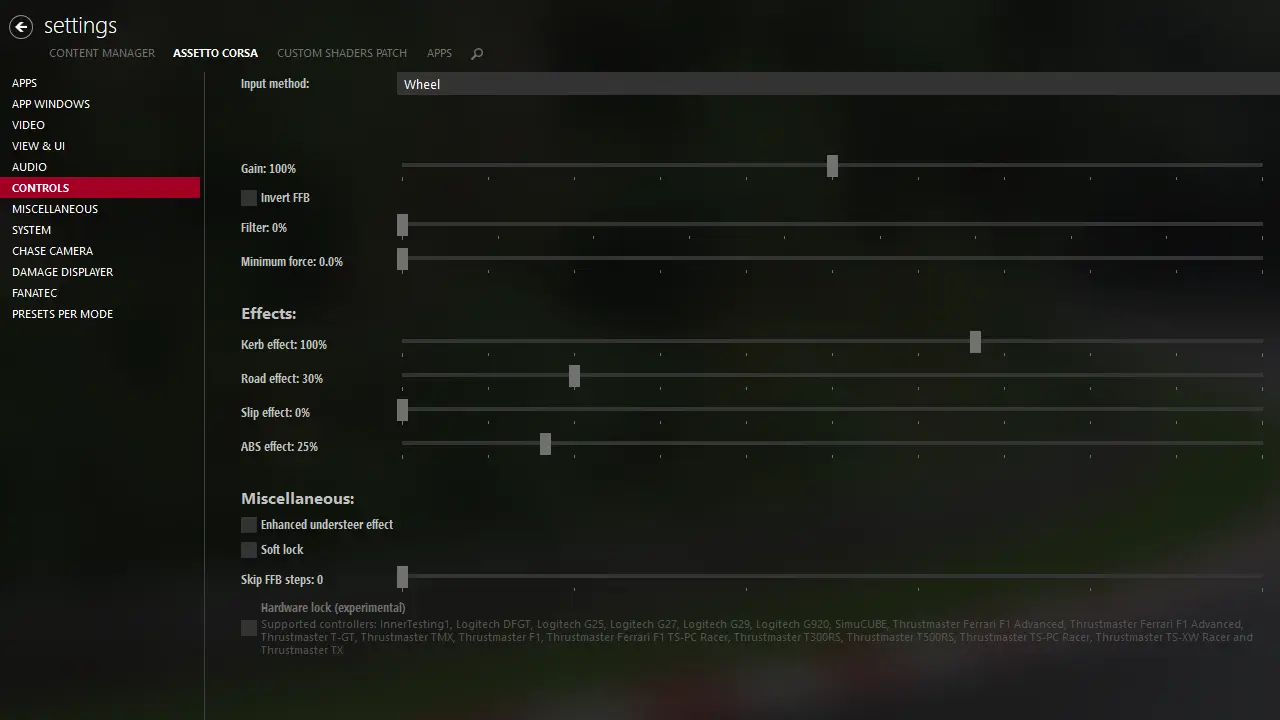The image size is (1280, 720).
Task: Click the Skip FFB steps slider handle
Action: (x=402, y=578)
